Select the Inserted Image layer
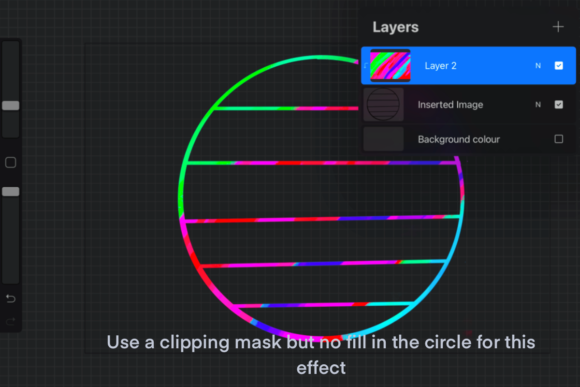580x387 pixels. [x=468, y=105]
